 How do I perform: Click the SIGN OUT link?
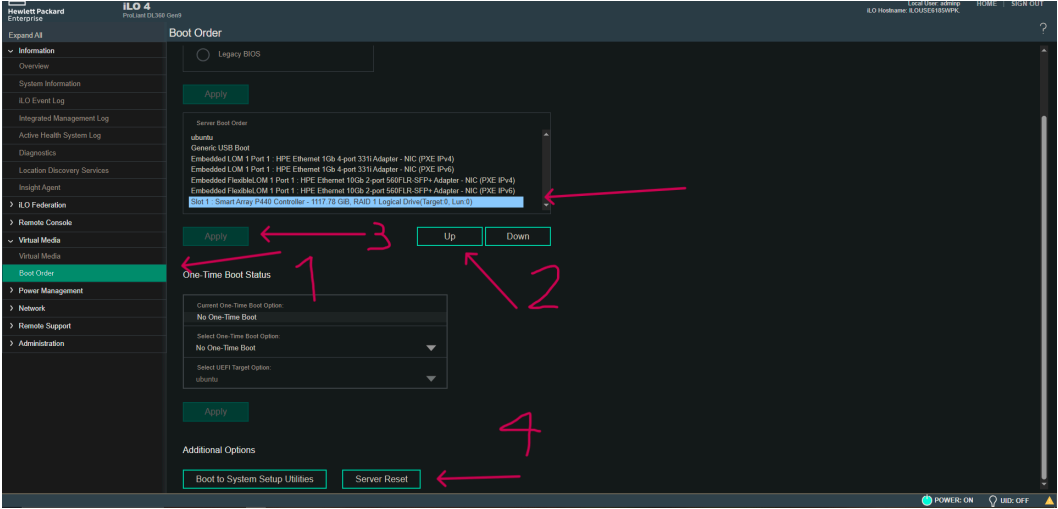point(1027,4)
